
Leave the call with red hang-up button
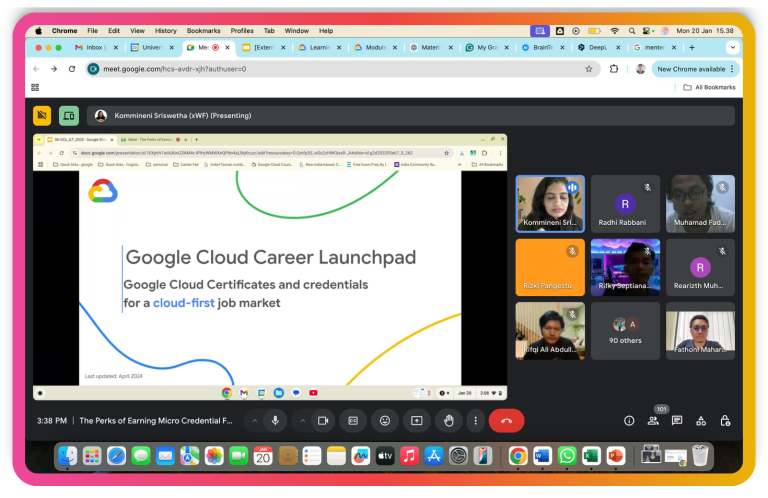click(506, 421)
